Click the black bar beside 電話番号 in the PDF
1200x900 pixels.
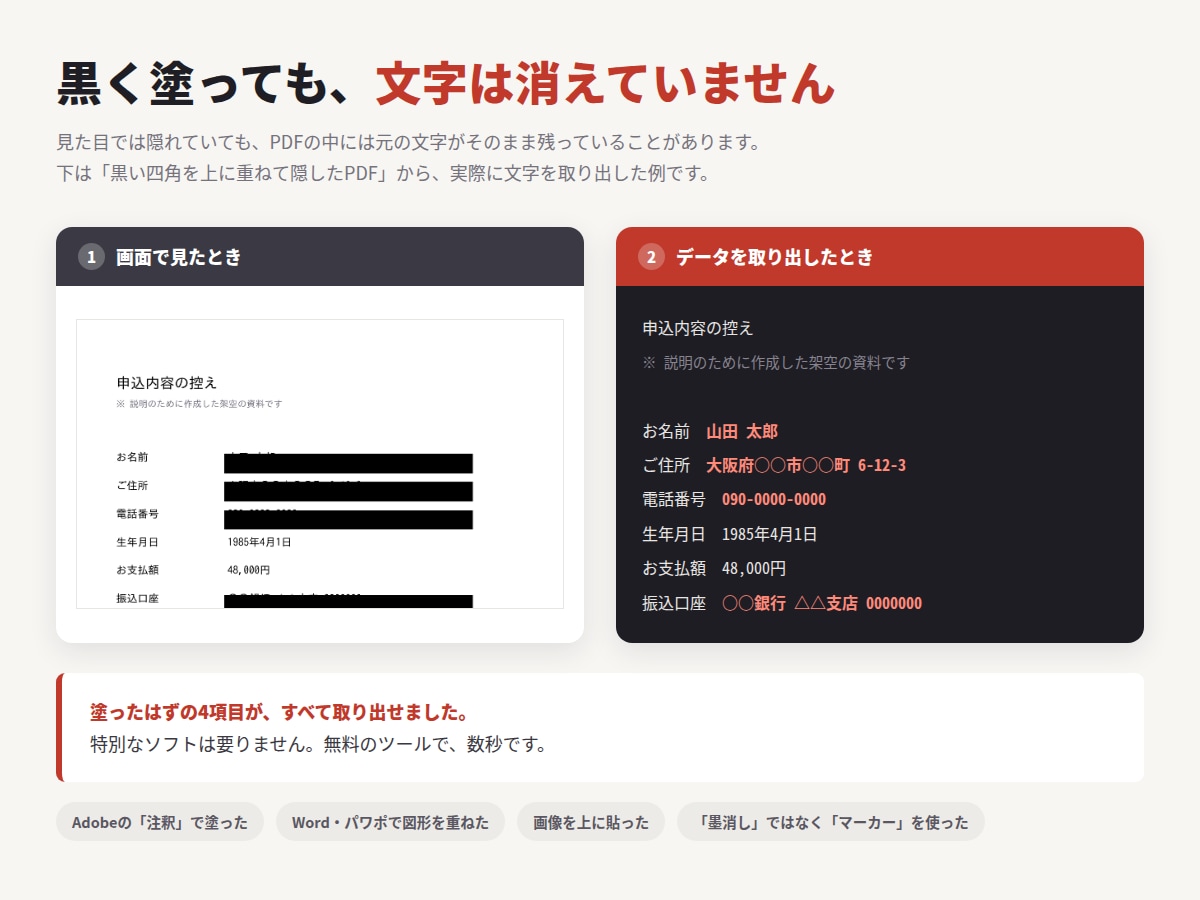pos(348,519)
